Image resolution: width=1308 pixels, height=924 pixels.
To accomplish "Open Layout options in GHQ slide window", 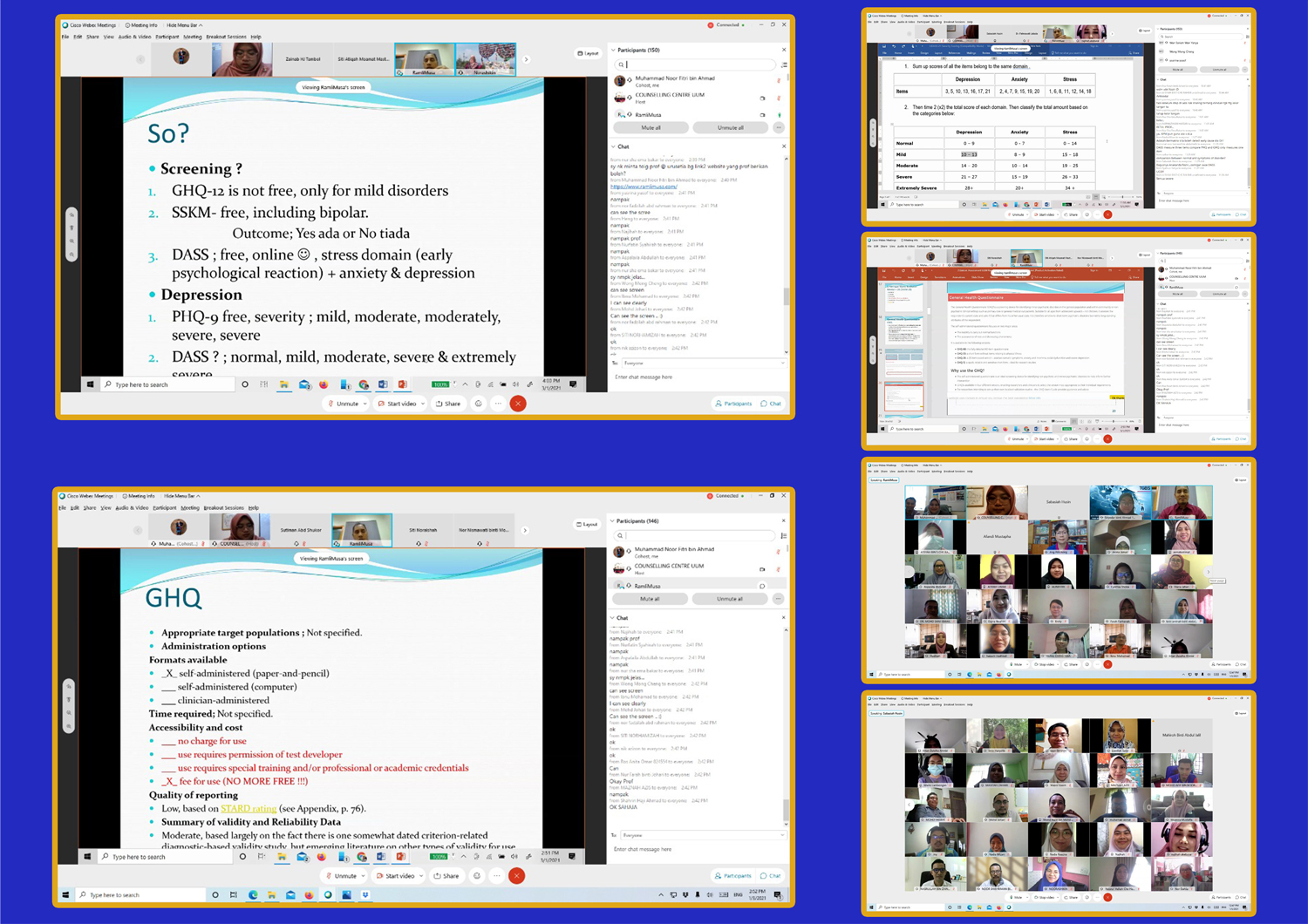I will [588, 524].
